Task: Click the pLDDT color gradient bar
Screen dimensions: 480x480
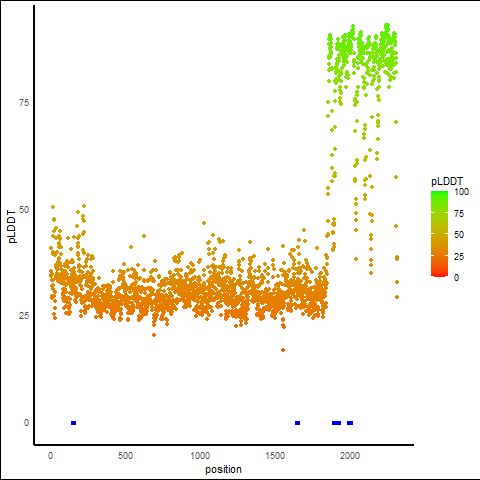Action: (439, 234)
